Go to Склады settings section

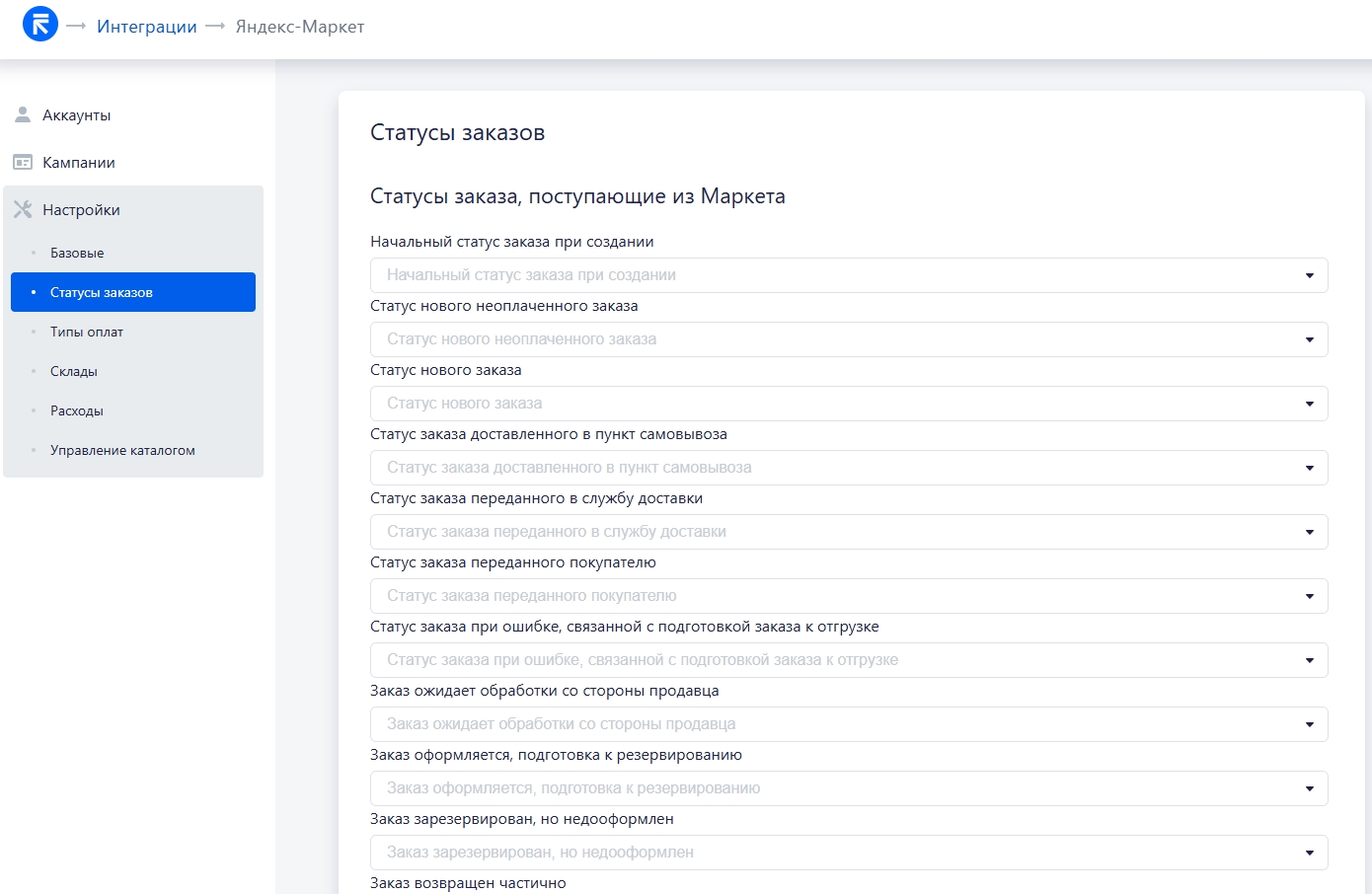[x=74, y=372]
